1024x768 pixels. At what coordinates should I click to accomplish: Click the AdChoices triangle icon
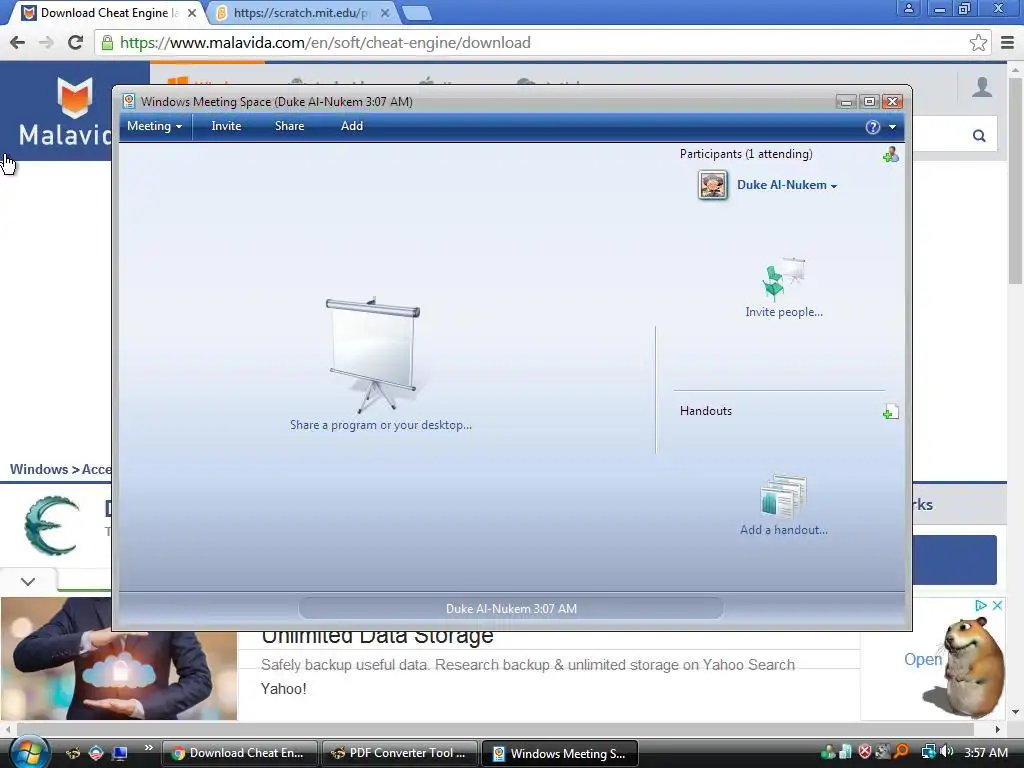coord(981,605)
